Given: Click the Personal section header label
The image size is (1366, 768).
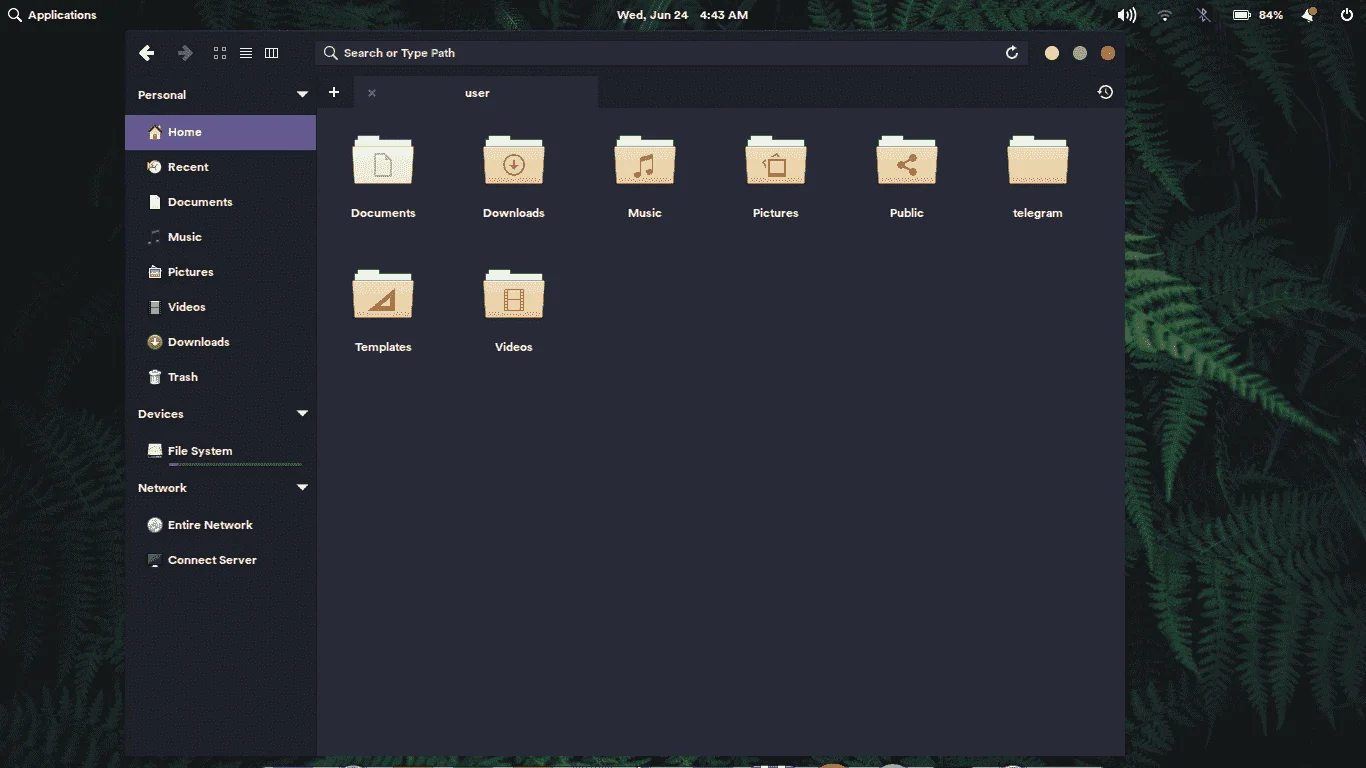Looking at the screenshot, I should pos(162,95).
